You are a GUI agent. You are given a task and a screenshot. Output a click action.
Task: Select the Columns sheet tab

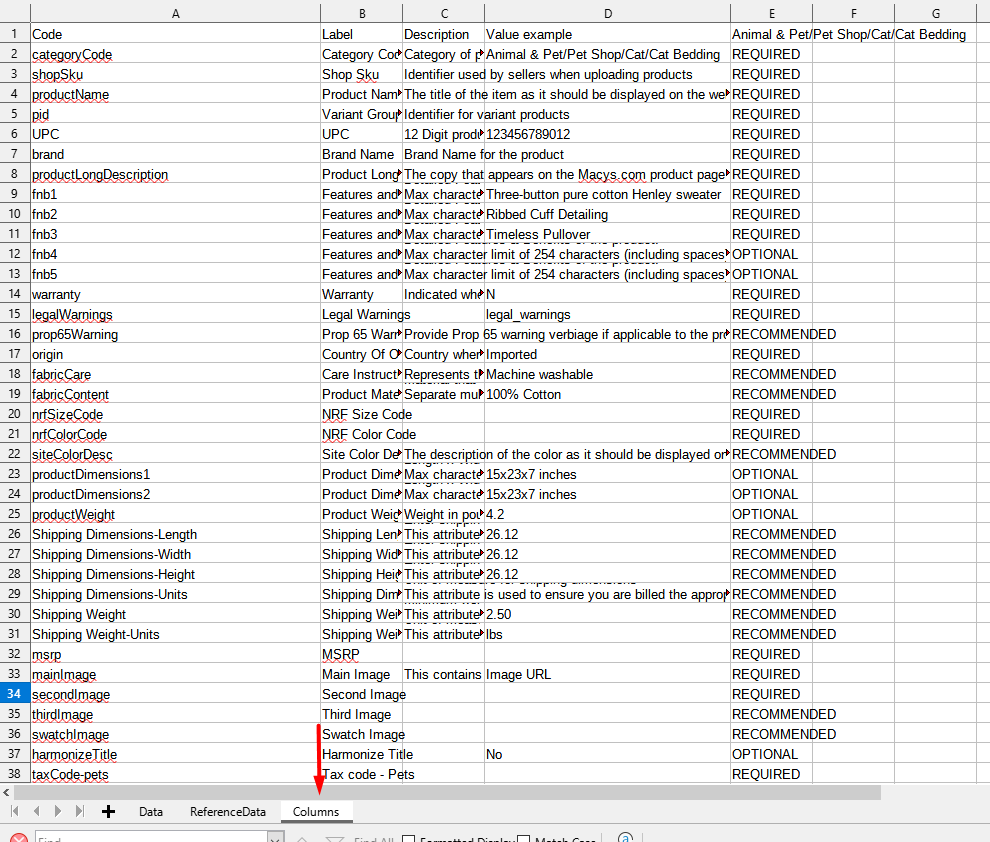coord(316,812)
